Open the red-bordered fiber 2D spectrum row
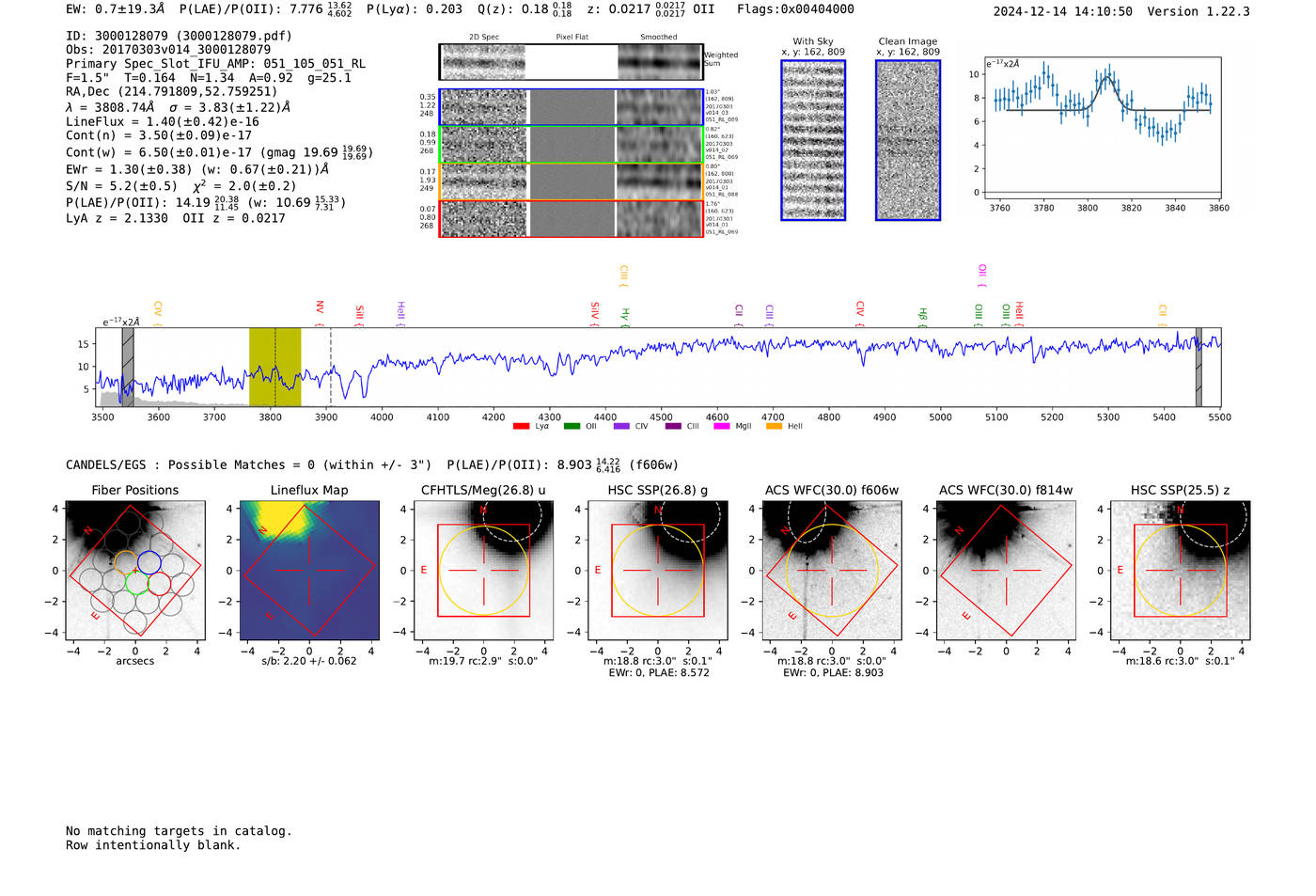 click(x=571, y=218)
